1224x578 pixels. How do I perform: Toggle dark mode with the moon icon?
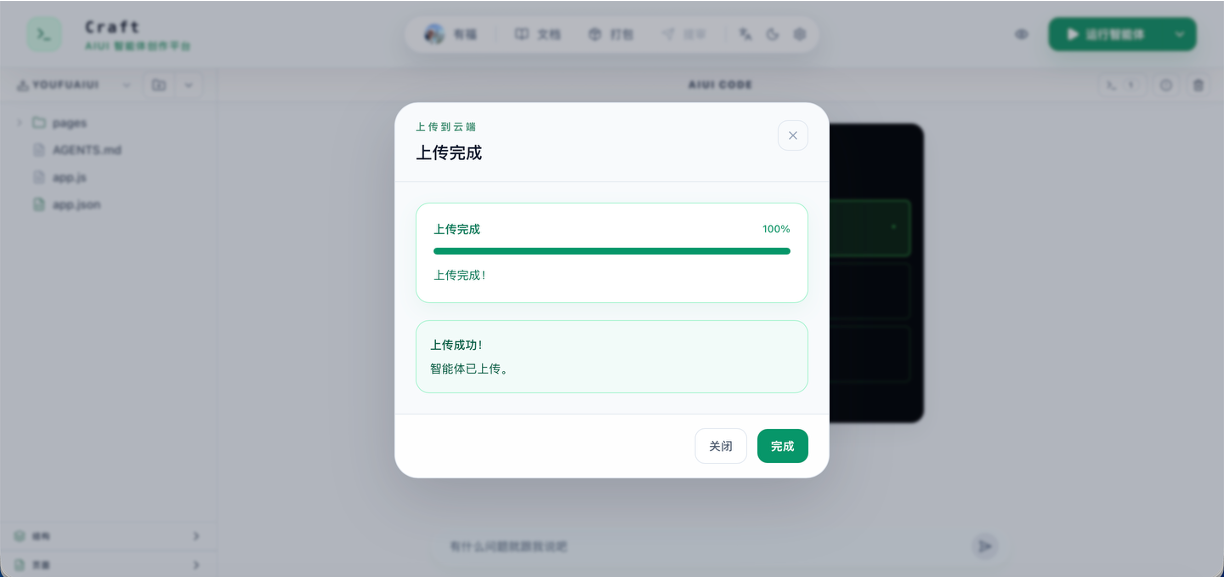[x=772, y=34]
